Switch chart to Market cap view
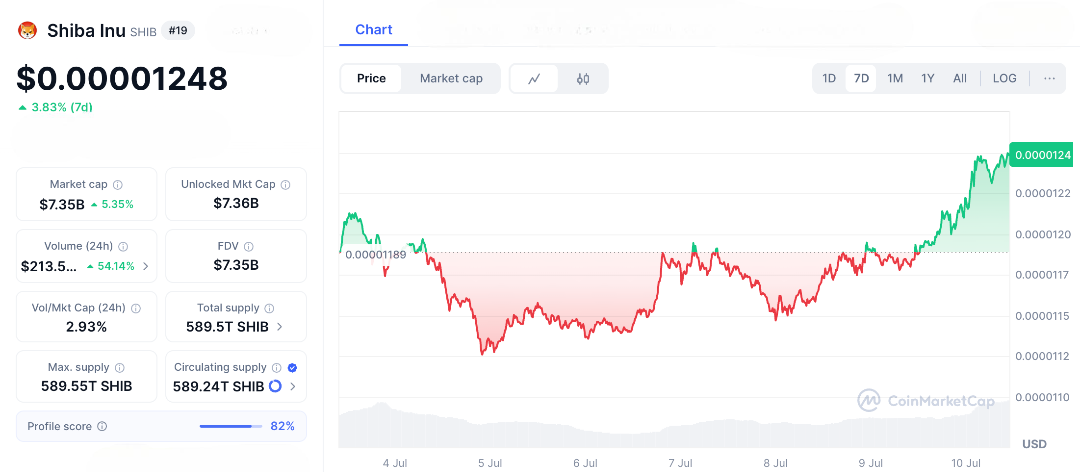This screenshot has width=1080, height=472. (x=451, y=79)
